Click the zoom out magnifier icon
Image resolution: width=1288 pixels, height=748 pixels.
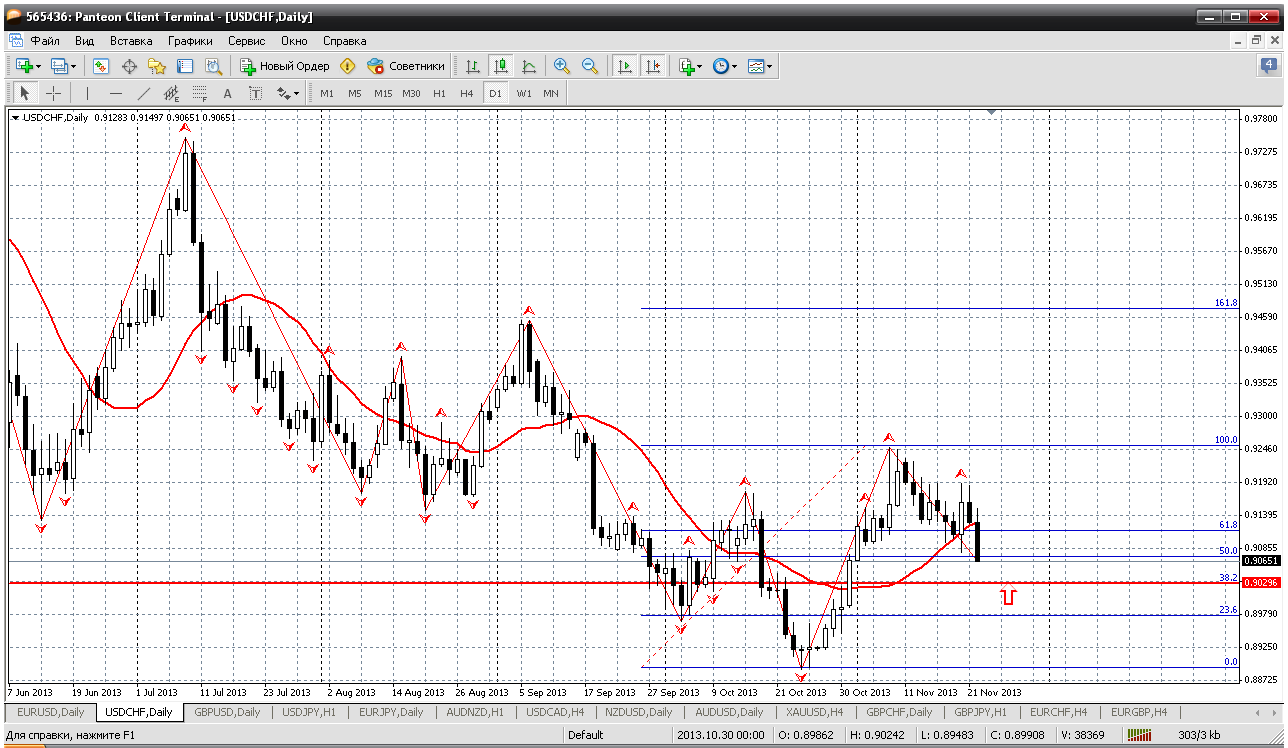tap(590, 66)
